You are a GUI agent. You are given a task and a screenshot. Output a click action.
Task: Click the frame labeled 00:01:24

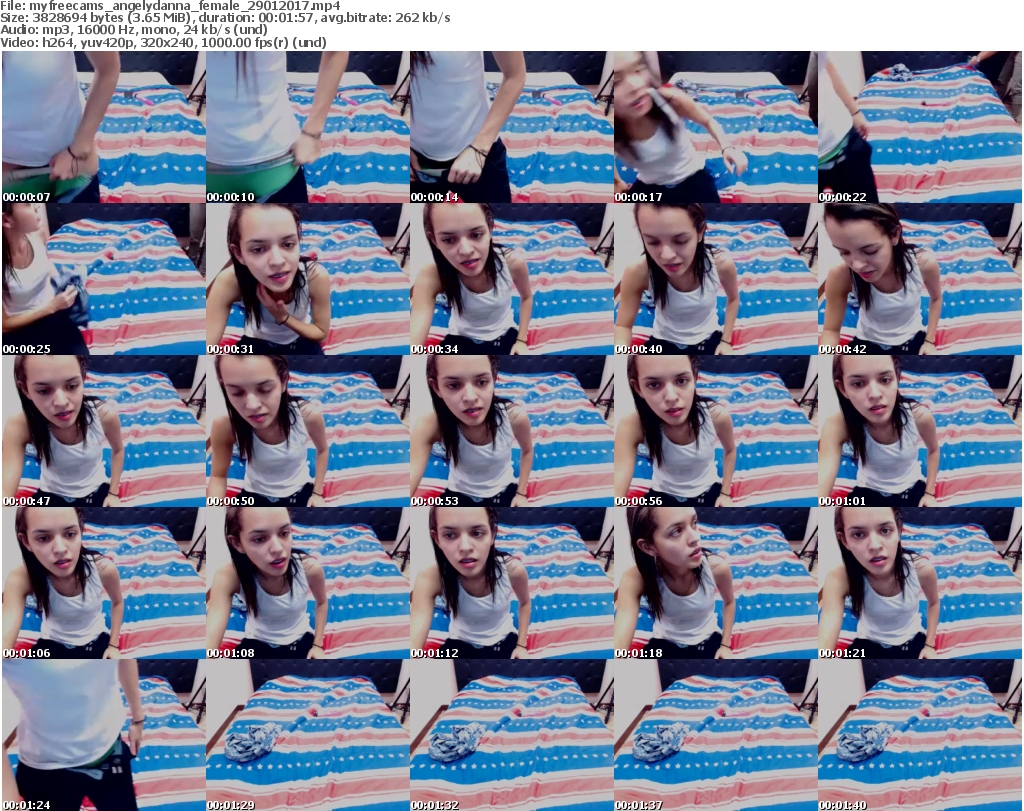(103, 735)
